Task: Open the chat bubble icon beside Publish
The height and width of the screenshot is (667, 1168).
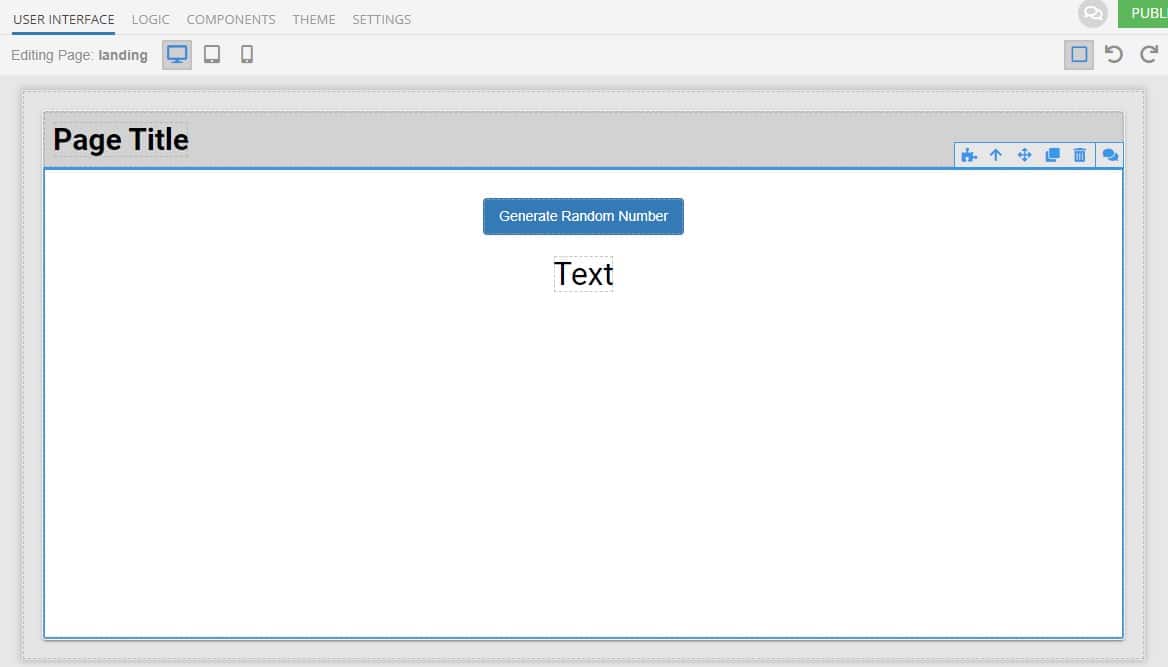Action: coord(1093,13)
